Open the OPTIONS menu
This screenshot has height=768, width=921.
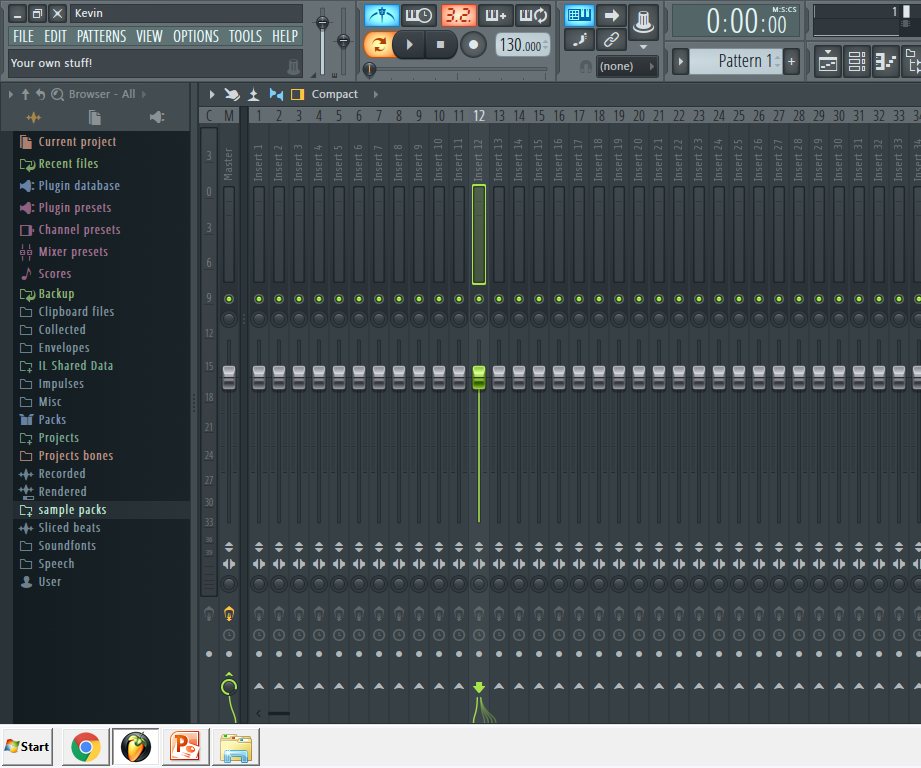point(195,35)
